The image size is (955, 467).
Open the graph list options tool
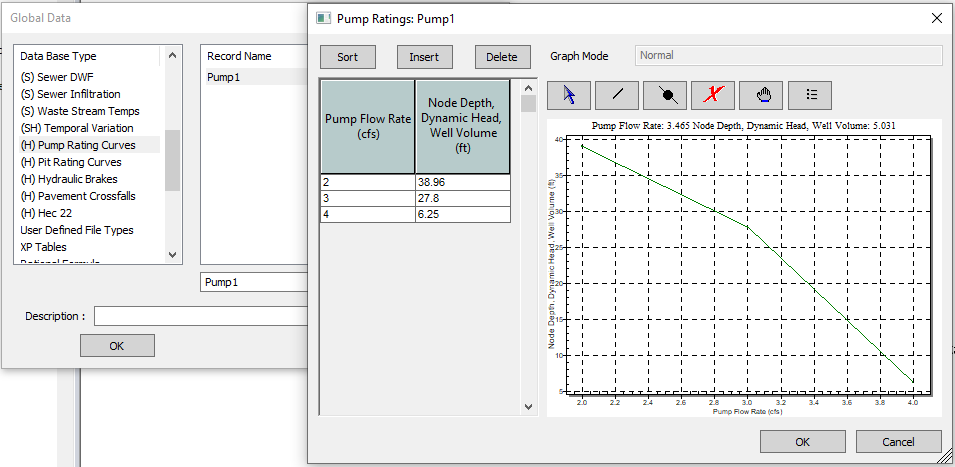point(810,95)
